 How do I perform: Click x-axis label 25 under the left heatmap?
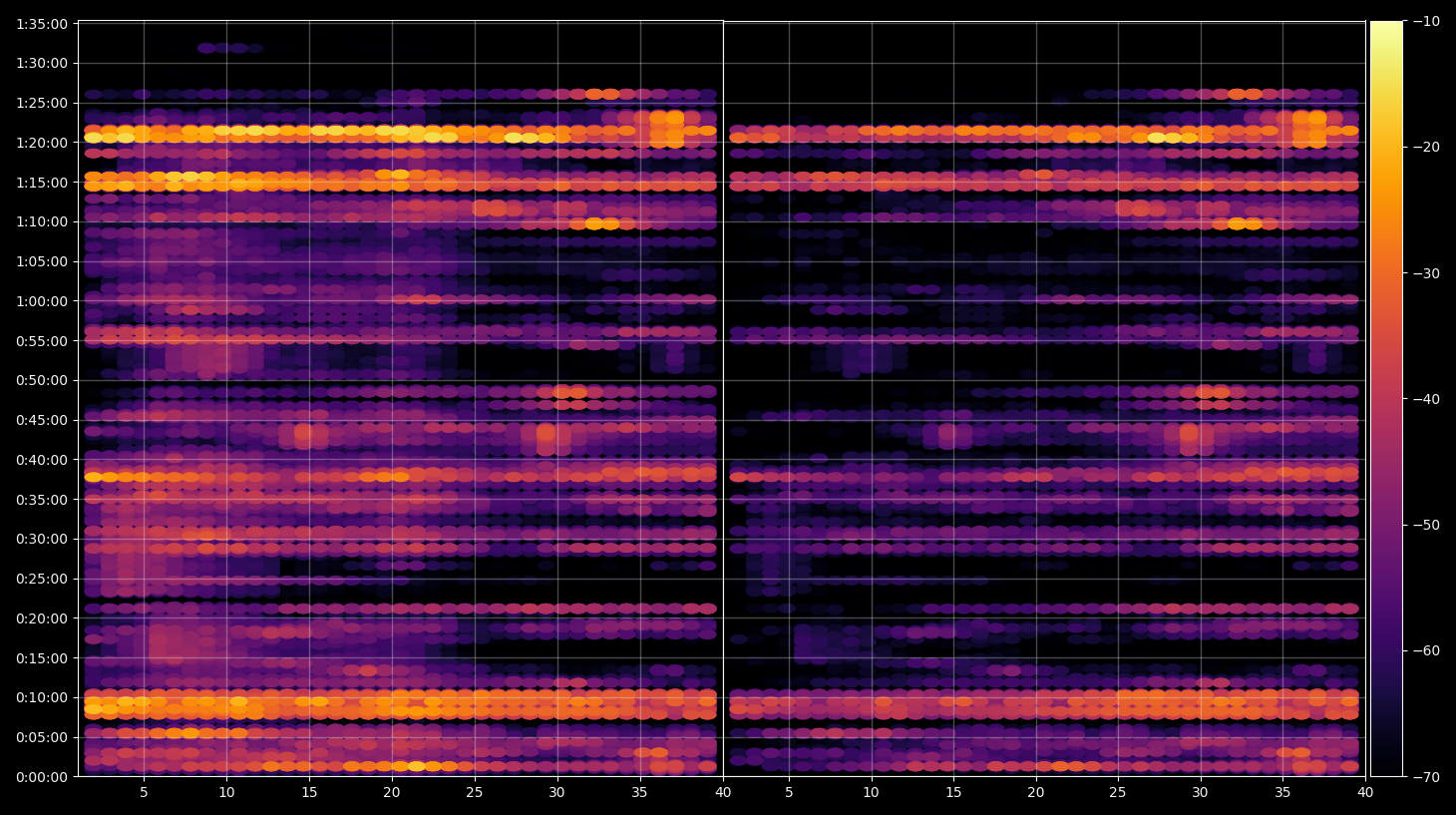(x=475, y=793)
